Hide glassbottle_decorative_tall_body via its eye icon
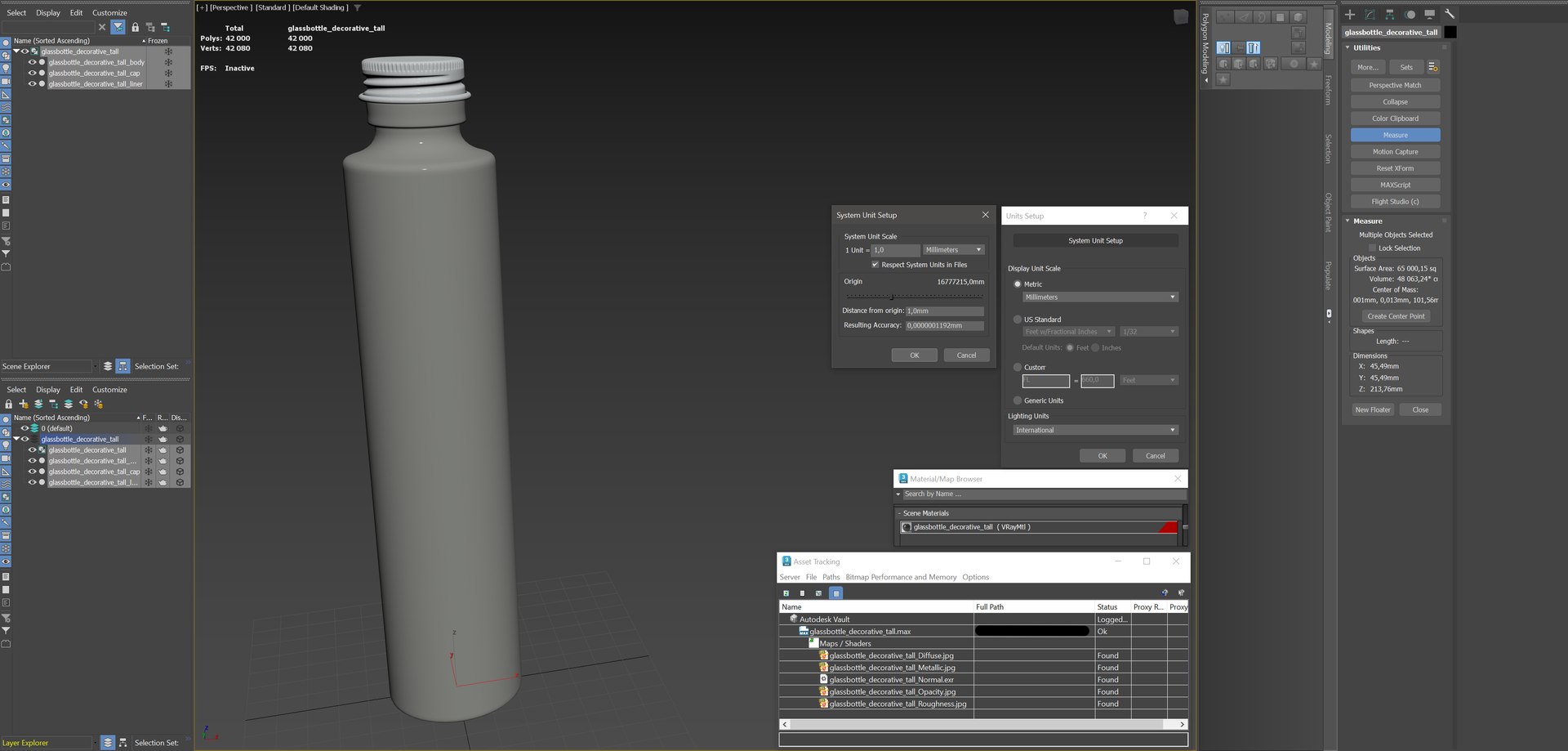This screenshot has width=1568, height=751. click(33, 62)
